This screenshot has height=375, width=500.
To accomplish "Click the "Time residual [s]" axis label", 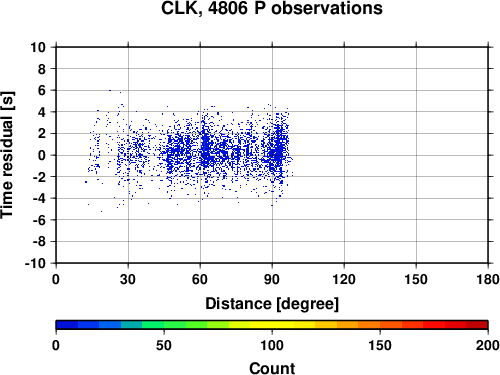I will 7,155.
